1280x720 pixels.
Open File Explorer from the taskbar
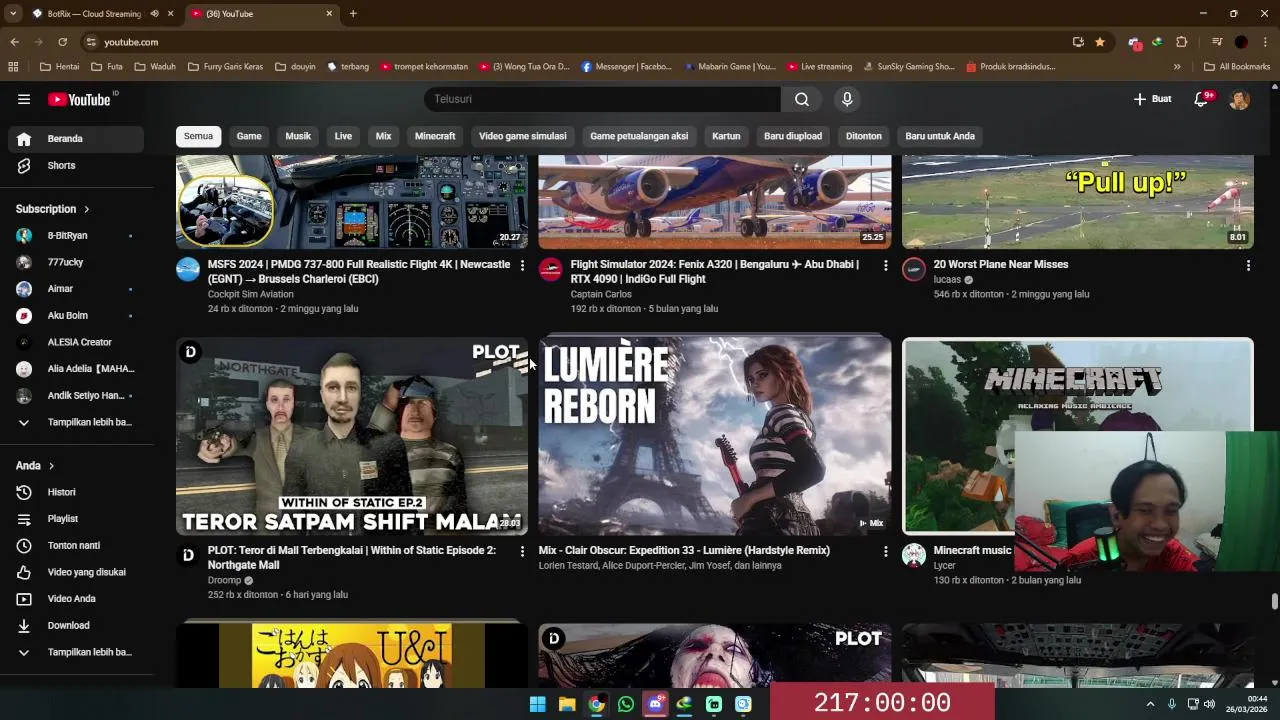click(x=567, y=704)
